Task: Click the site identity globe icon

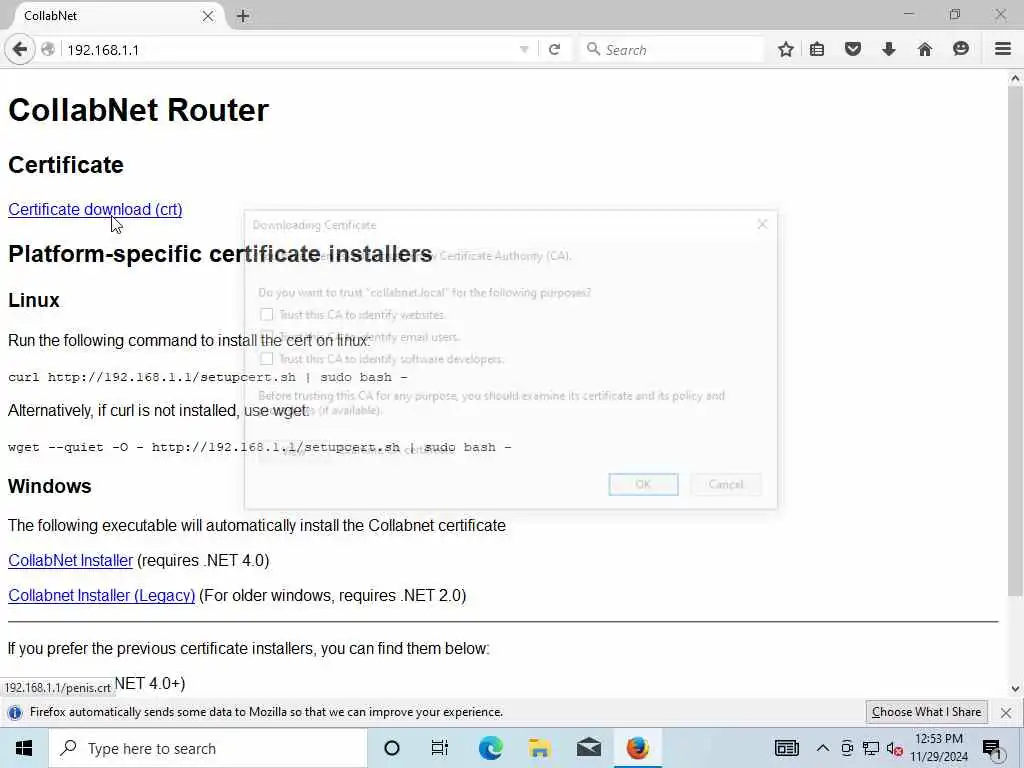Action: coord(48,50)
